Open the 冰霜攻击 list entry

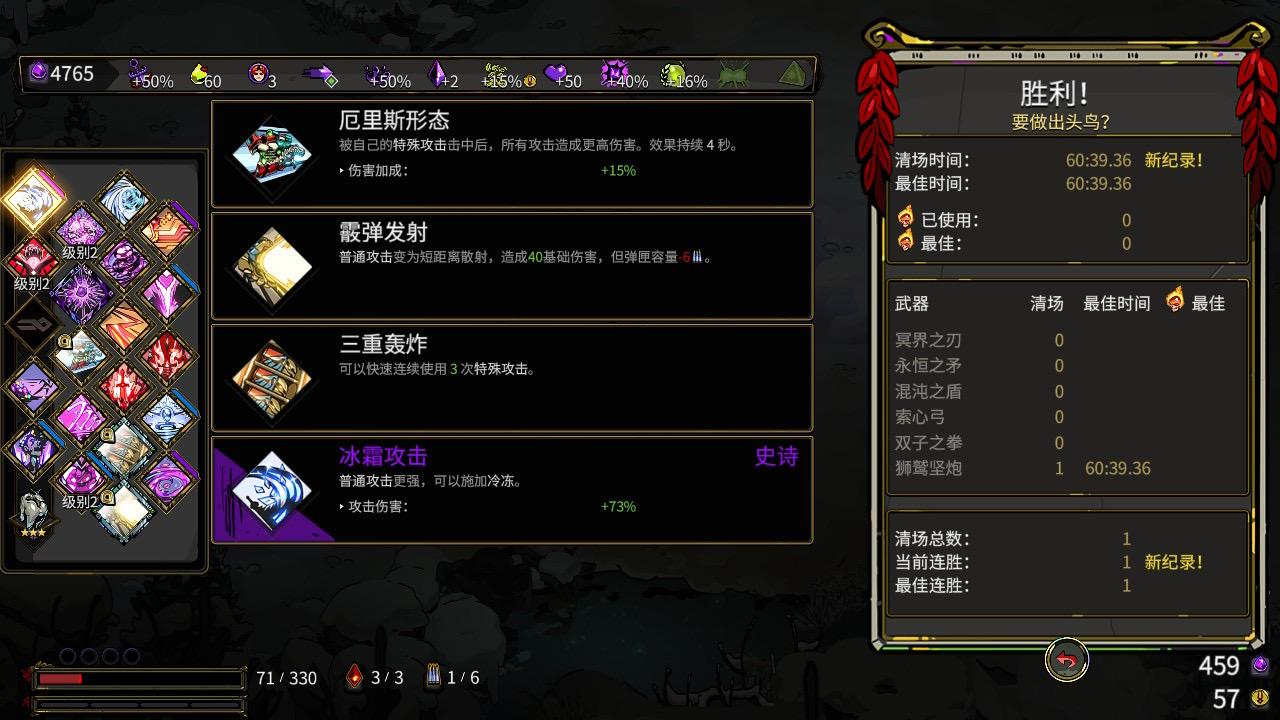[512, 490]
